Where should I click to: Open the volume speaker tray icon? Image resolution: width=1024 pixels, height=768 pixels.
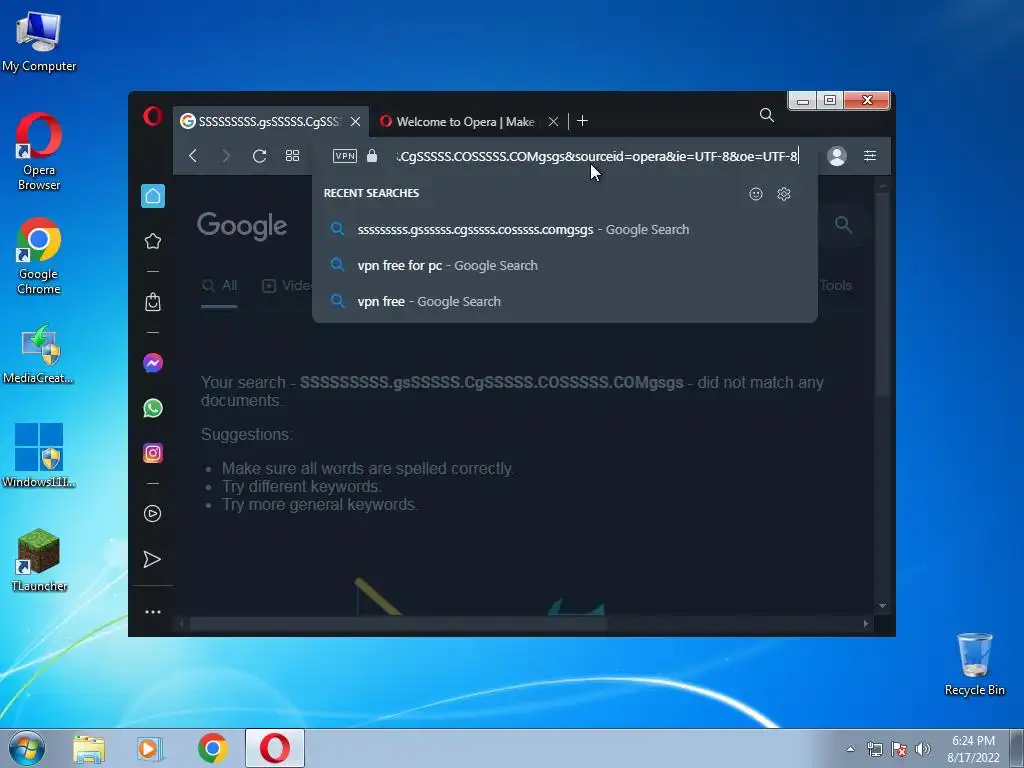(923, 749)
